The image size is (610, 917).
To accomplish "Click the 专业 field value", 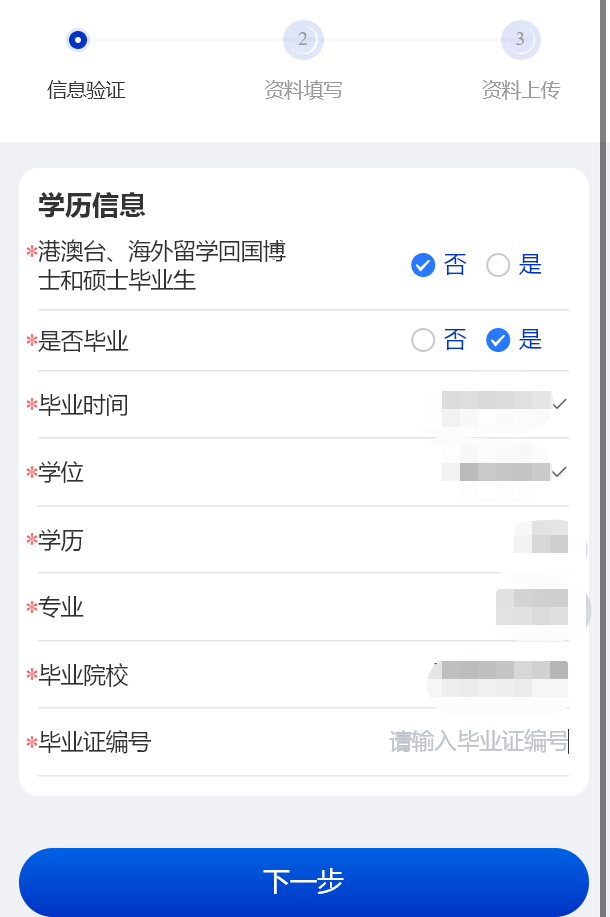I will point(532,607).
